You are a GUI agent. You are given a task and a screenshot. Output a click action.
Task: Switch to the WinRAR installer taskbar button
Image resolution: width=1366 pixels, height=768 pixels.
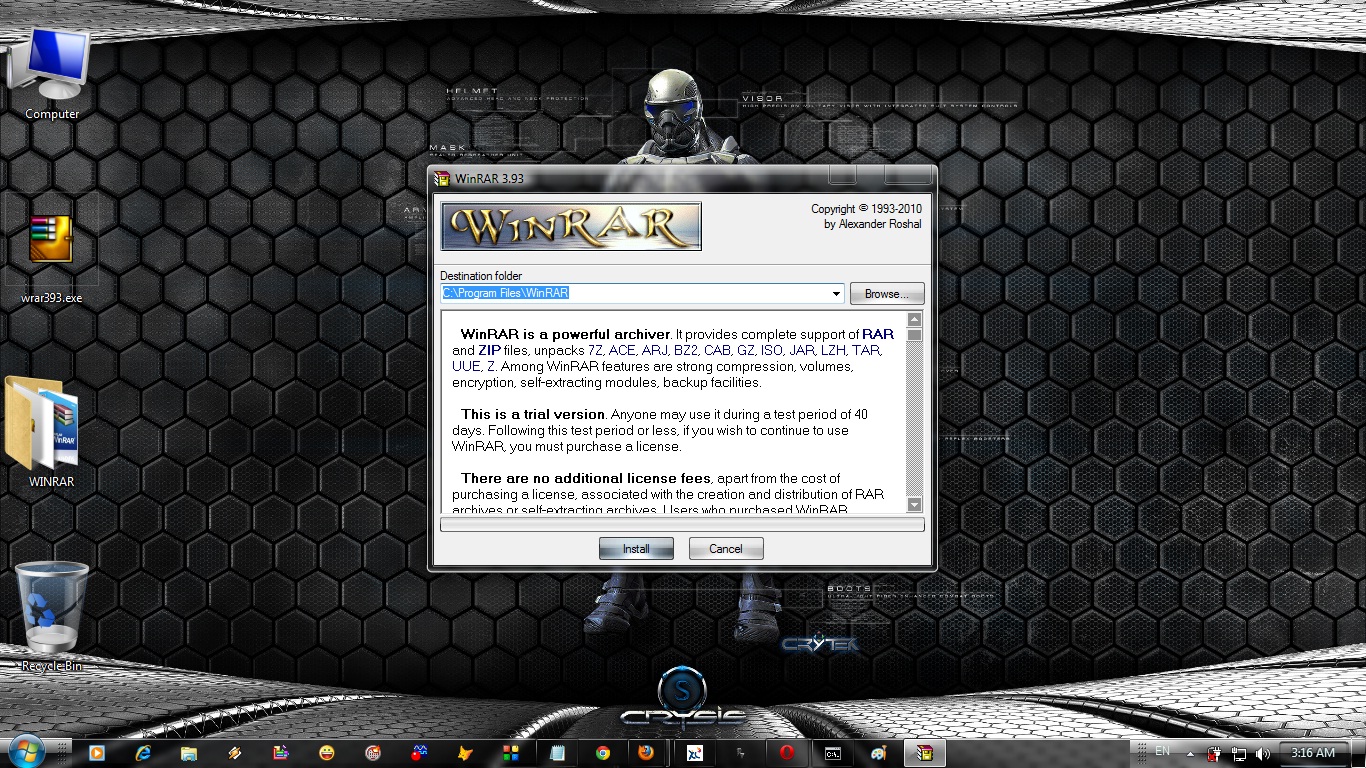tap(925, 753)
